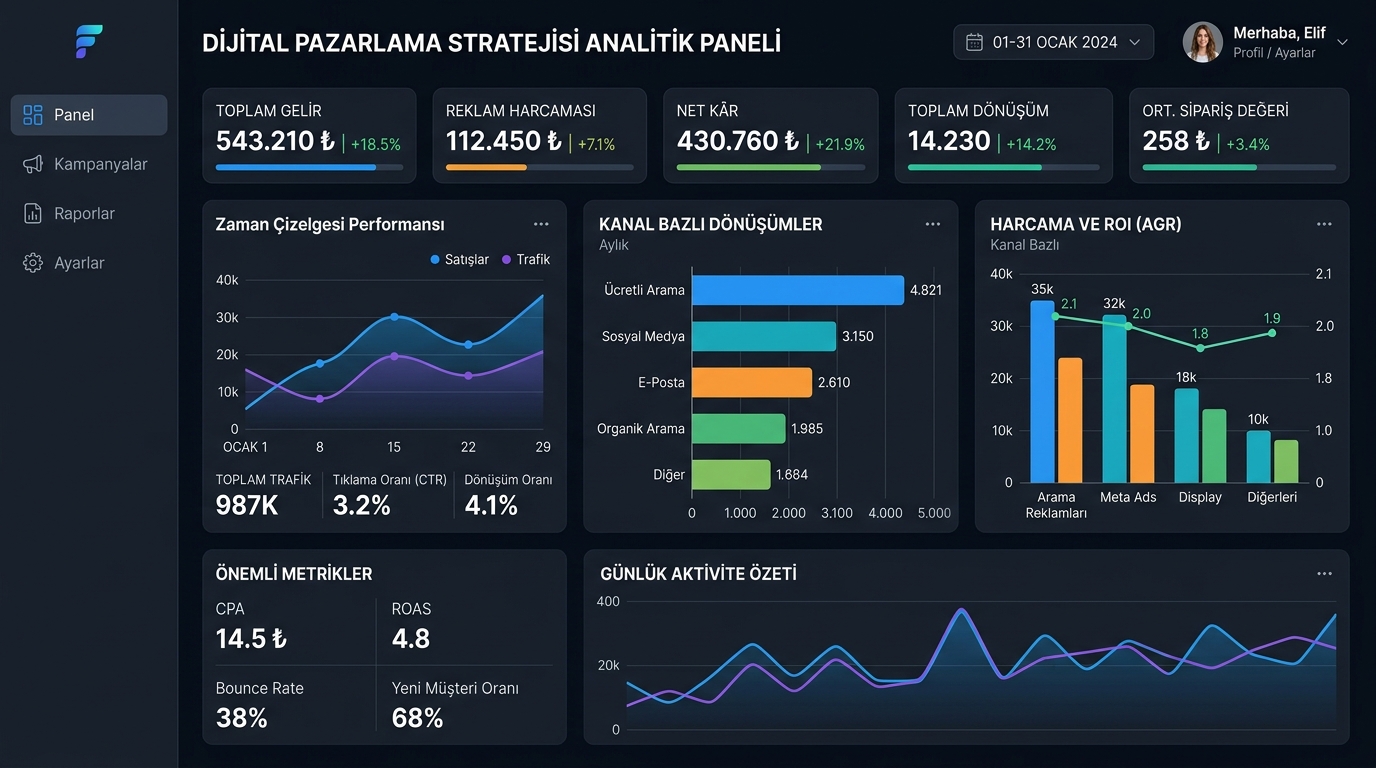1376x768 pixels.
Task: Click the Merhaba, Elif greeting
Action: tap(1279, 33)
